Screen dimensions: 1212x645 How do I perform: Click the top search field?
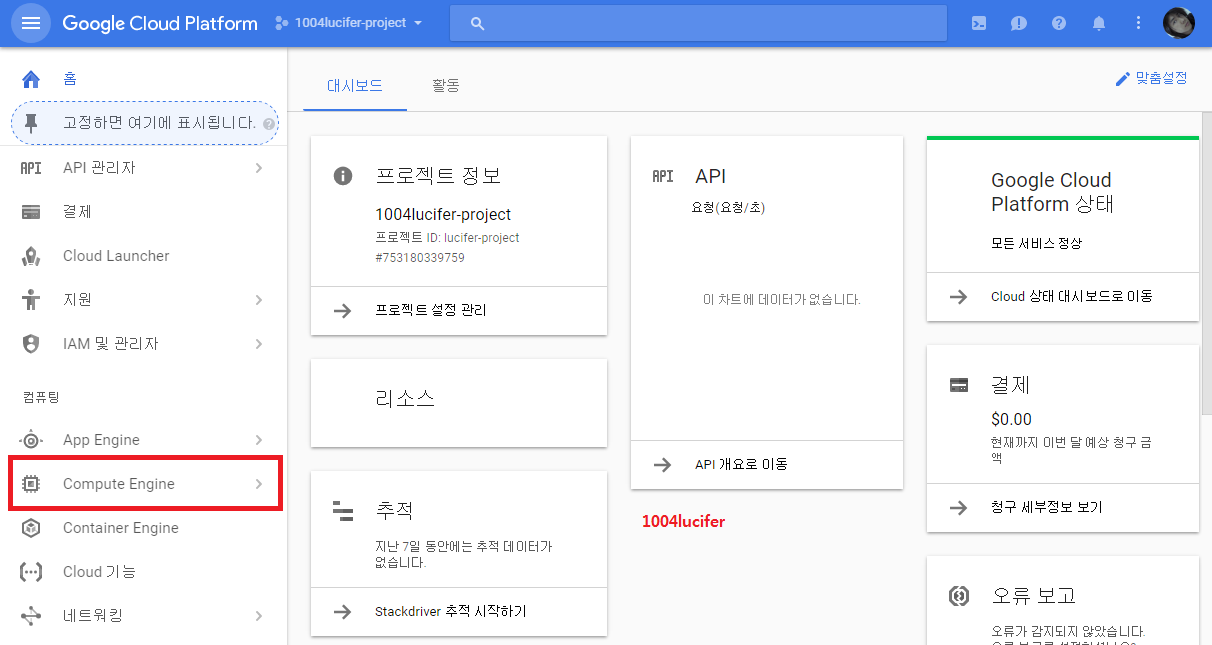click(x=700, y=22)
